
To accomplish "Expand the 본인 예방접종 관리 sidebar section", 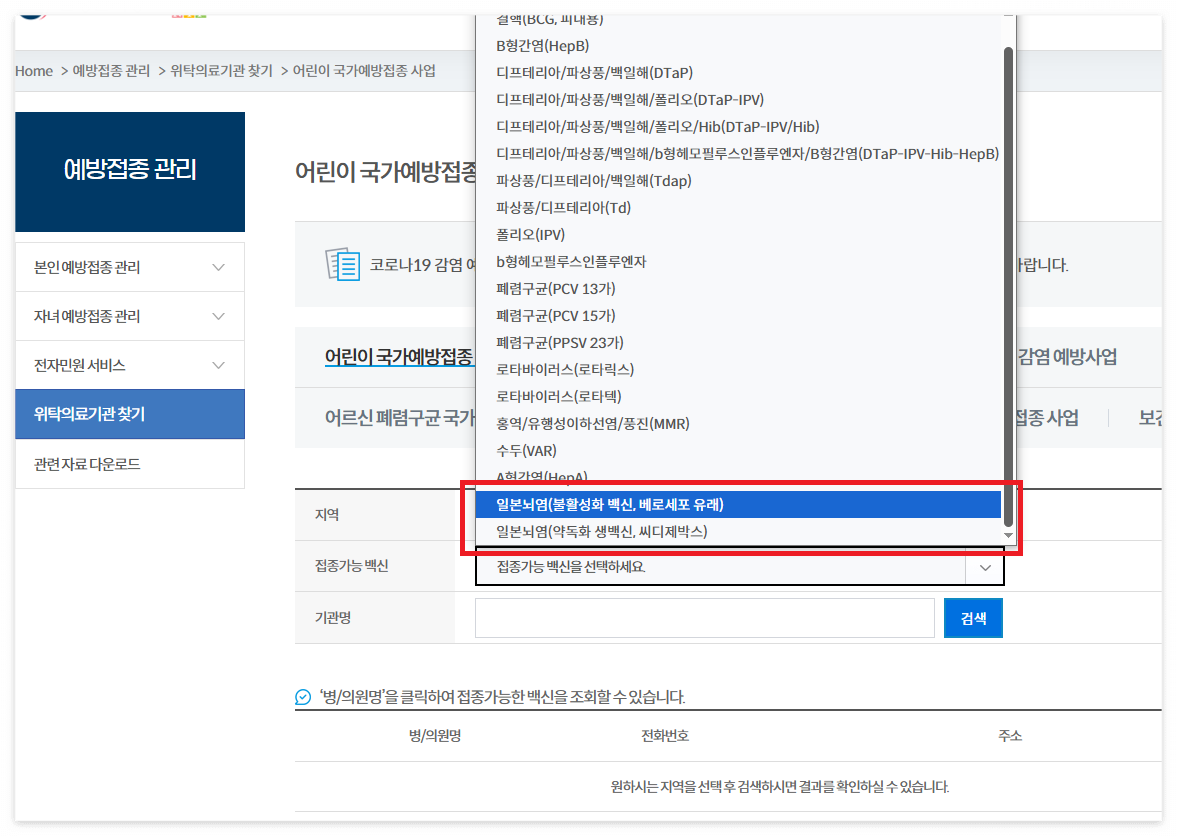I will pos(130,266).
